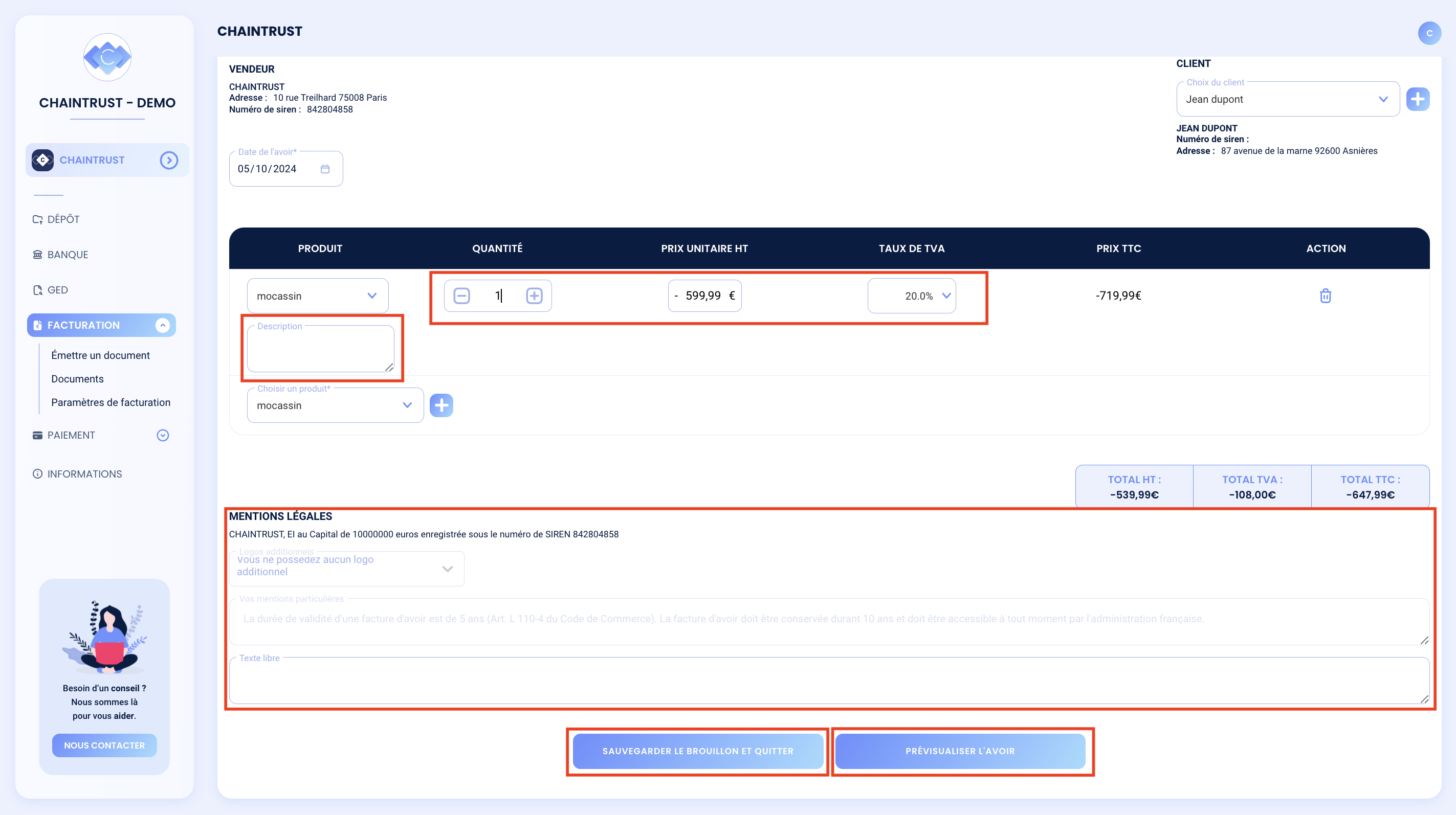The image size is (1456, 815).
Task: Increase quantity with plus button
Action: click(x=534, y=296)
